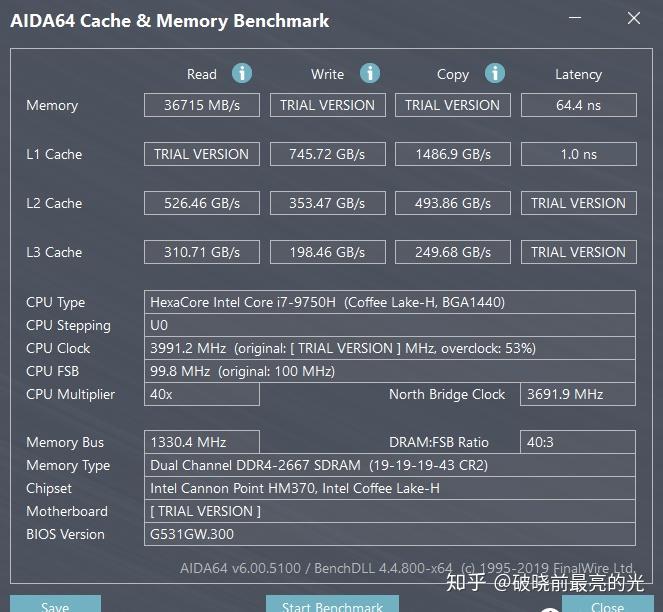Click the DRAM:FSB Ratio label
The height and width of the screenshot is (612, 663).
click(439, 442)
